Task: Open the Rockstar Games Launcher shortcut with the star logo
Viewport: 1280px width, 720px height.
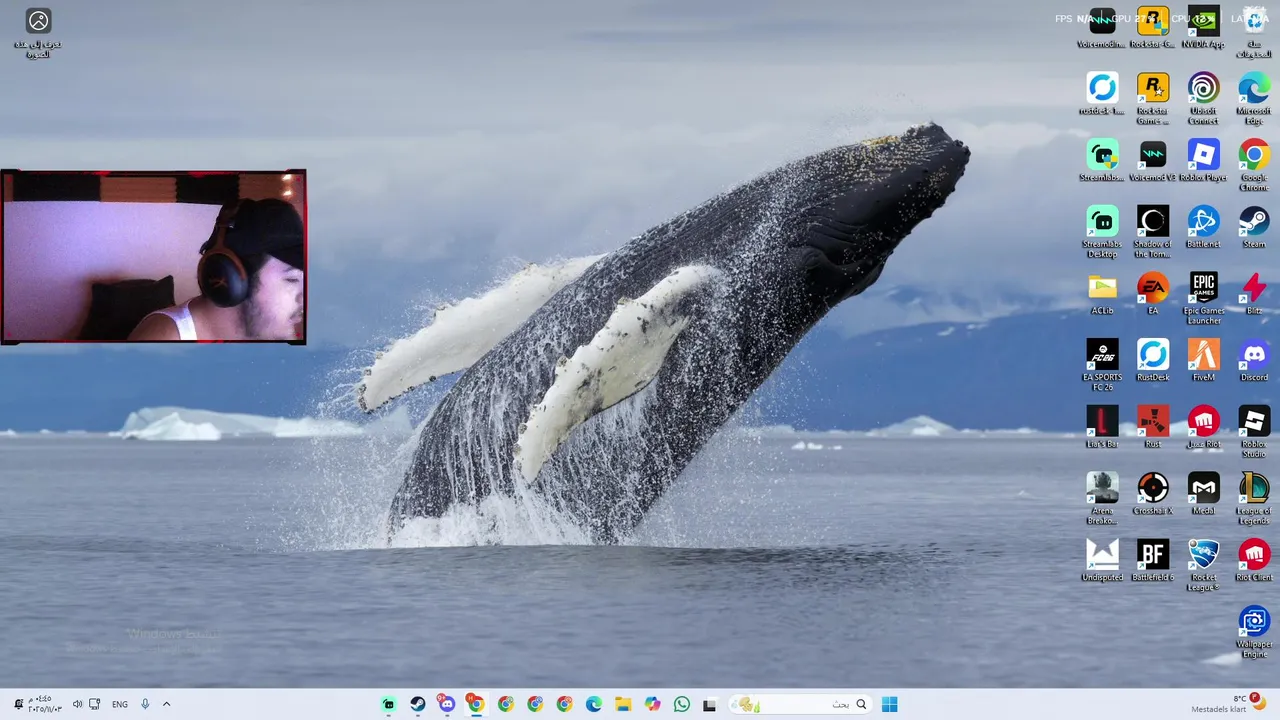Action: [x=1152, y=99]
